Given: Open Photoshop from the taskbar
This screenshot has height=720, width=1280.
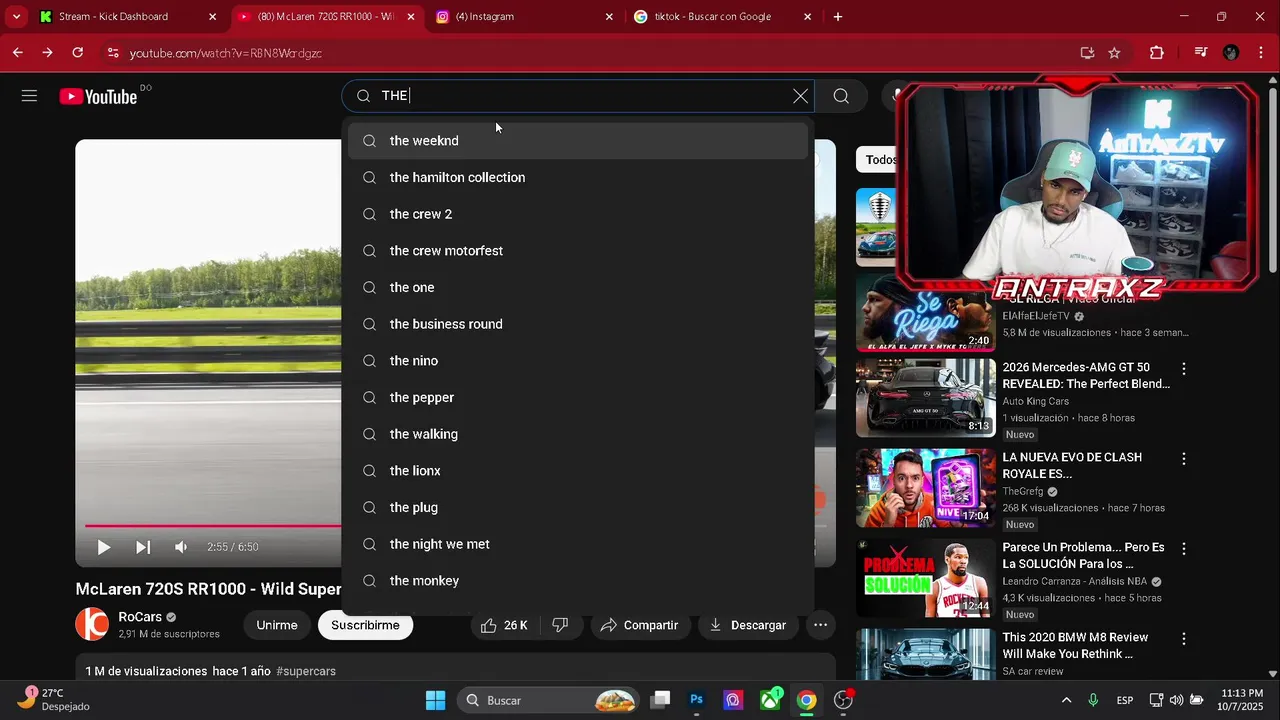Looking at the screenshot, I should coord(697,700).
